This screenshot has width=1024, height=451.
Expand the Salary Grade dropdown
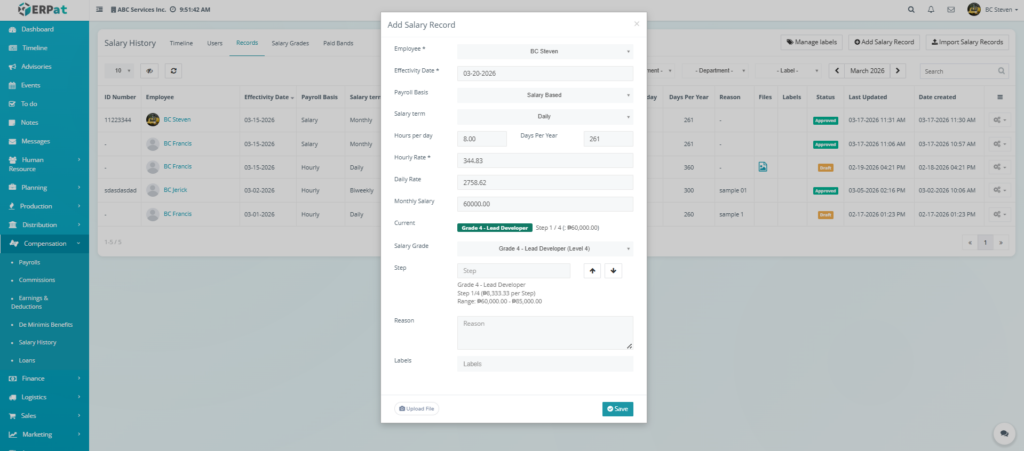click(545, 248)
